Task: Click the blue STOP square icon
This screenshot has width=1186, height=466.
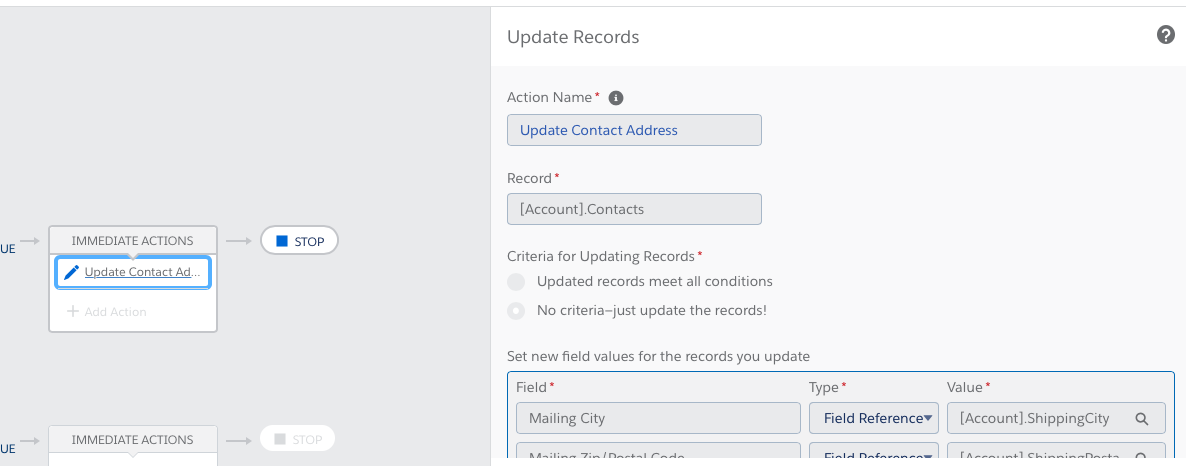Action: pyautogui.click(x=282, y=241)
